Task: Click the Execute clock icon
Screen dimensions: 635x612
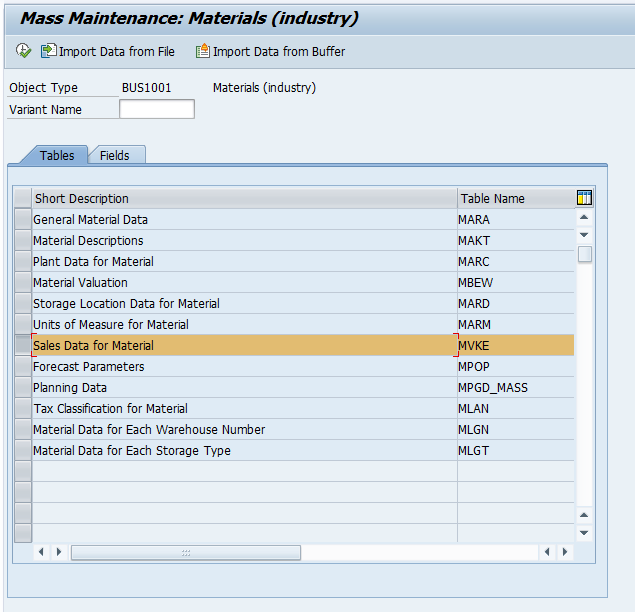Action: click(23, 51)
